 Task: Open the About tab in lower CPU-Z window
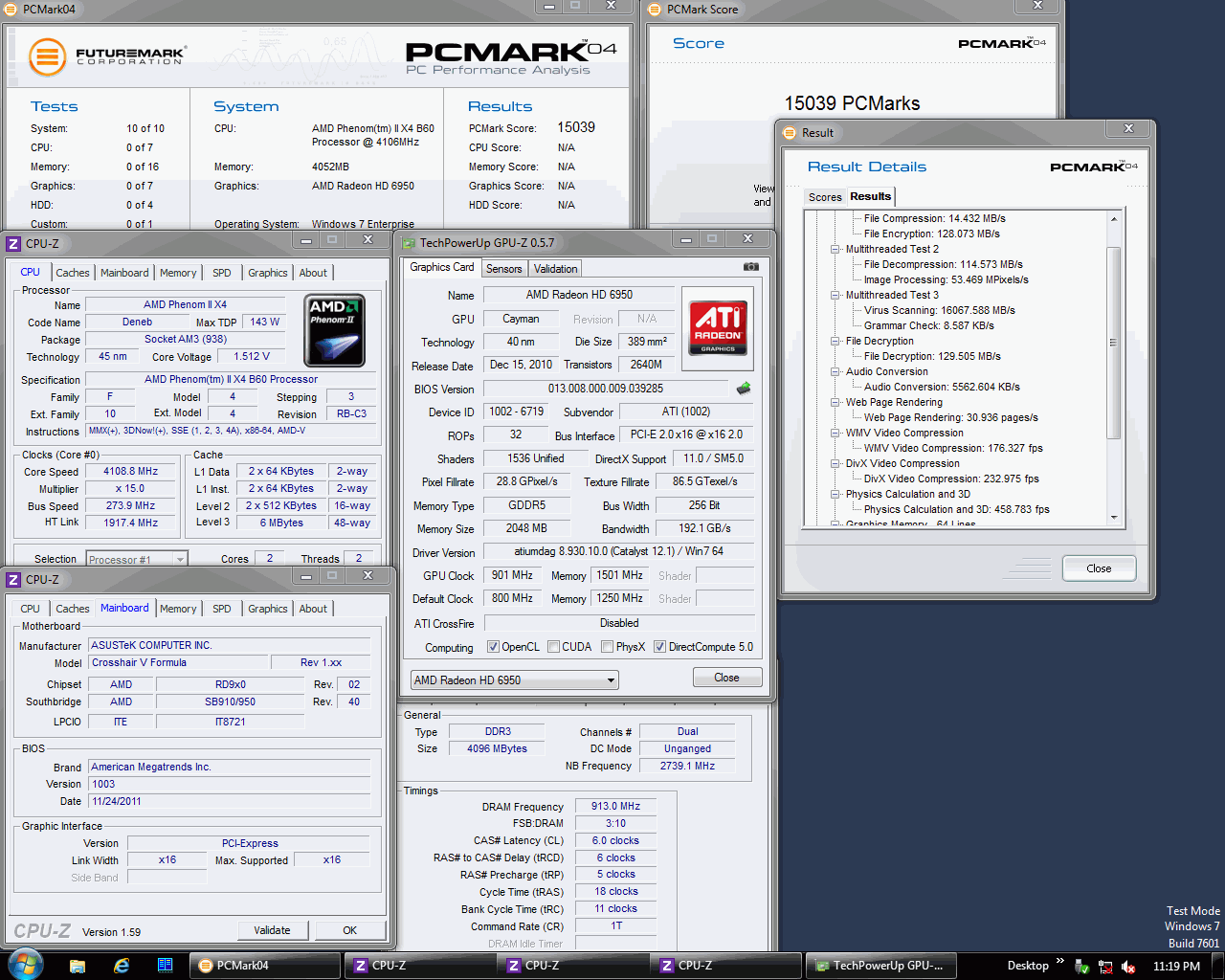(313, 609)
